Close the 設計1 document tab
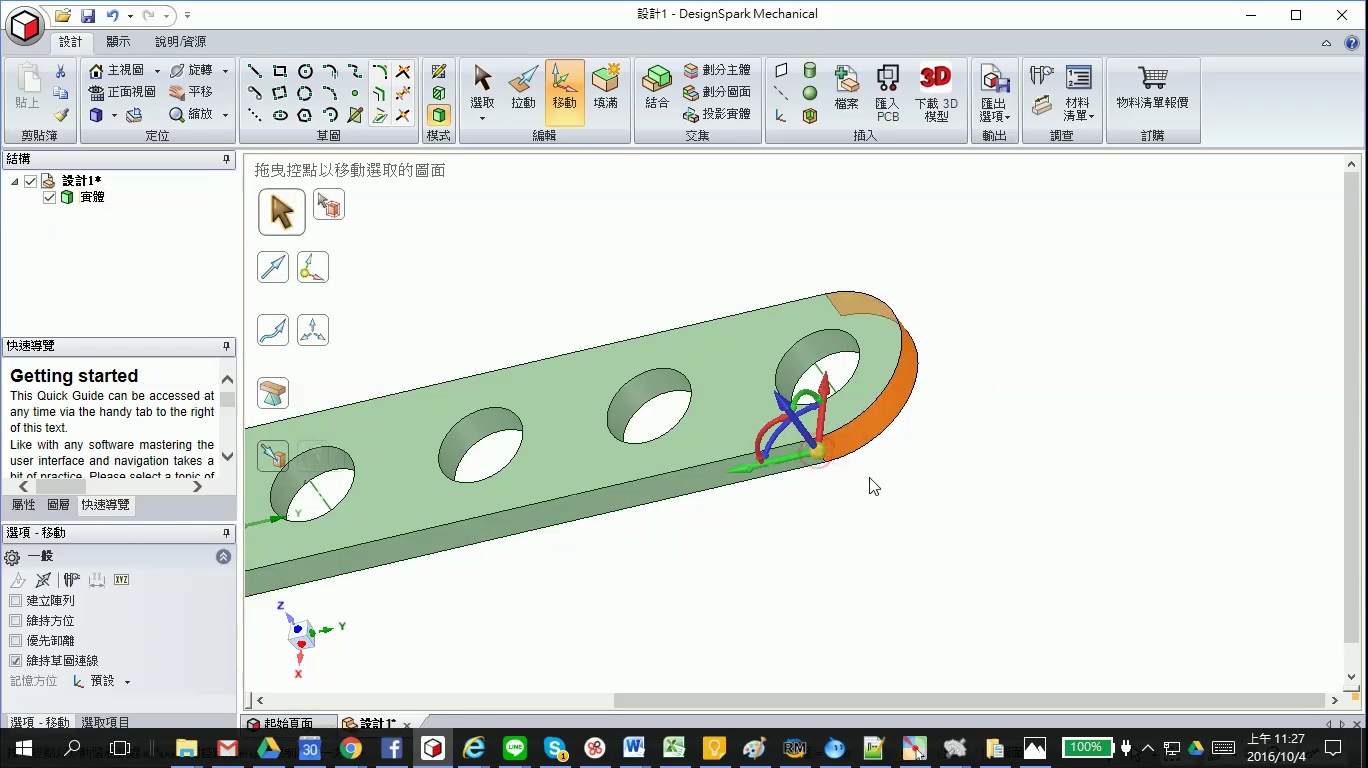1368x768 pixels. pyautogui.click(x=407, y=725)
